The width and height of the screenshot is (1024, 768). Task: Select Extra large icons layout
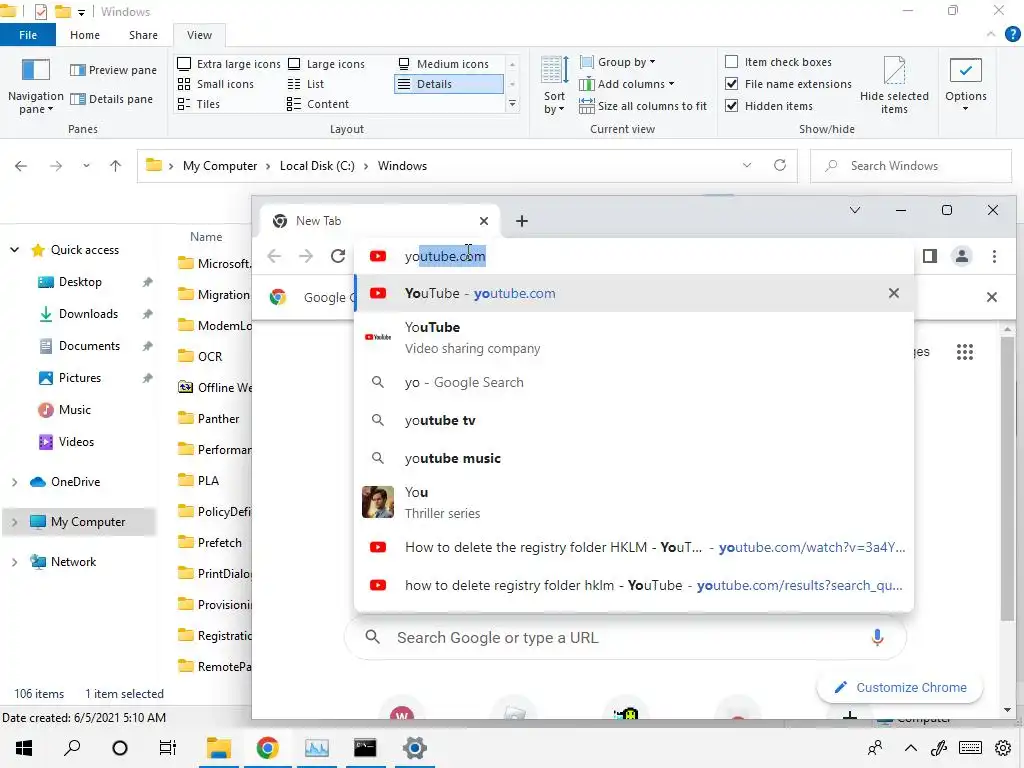[x=229, y=64]
